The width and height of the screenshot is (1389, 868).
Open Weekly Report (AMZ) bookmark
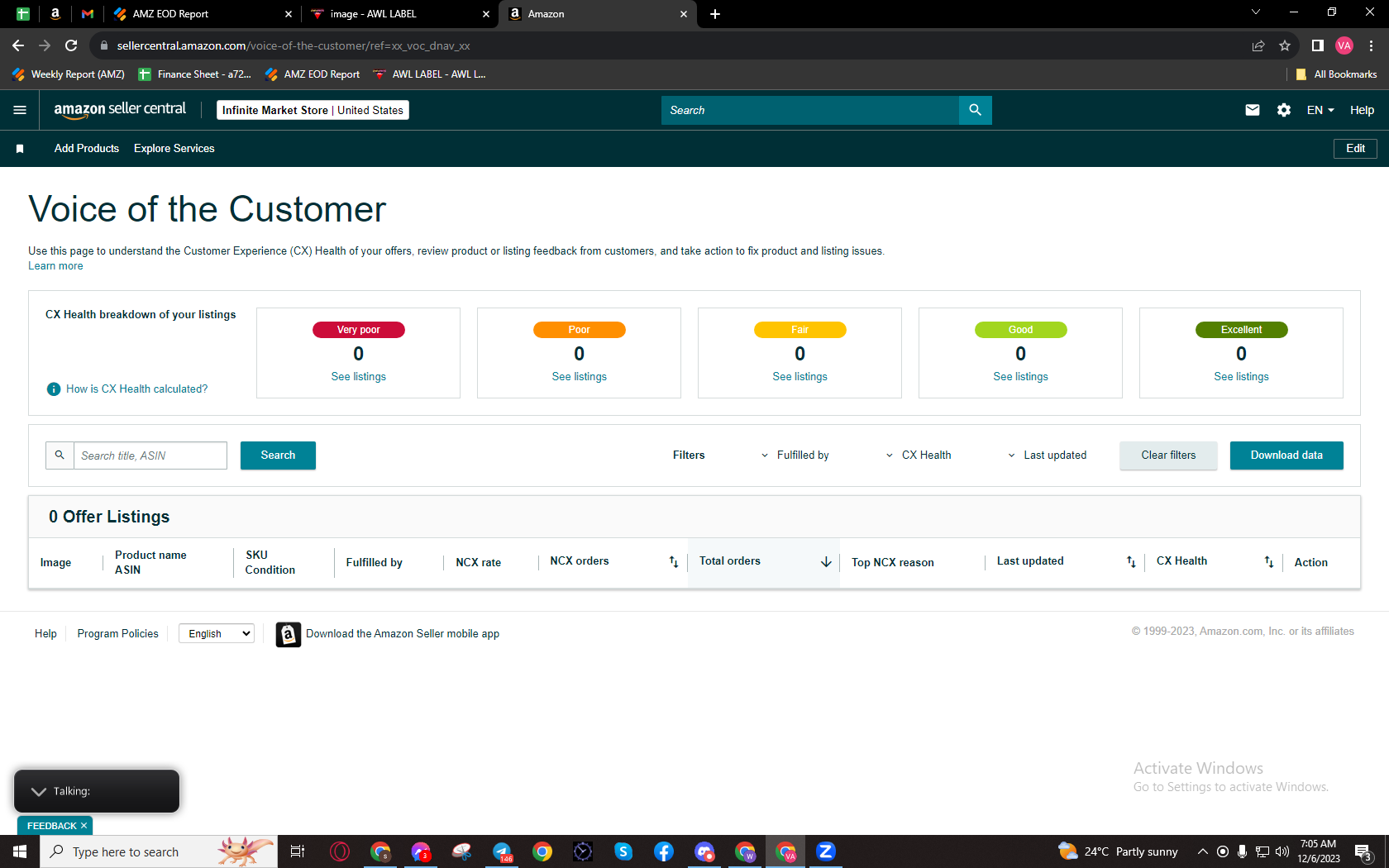point(69,74)
